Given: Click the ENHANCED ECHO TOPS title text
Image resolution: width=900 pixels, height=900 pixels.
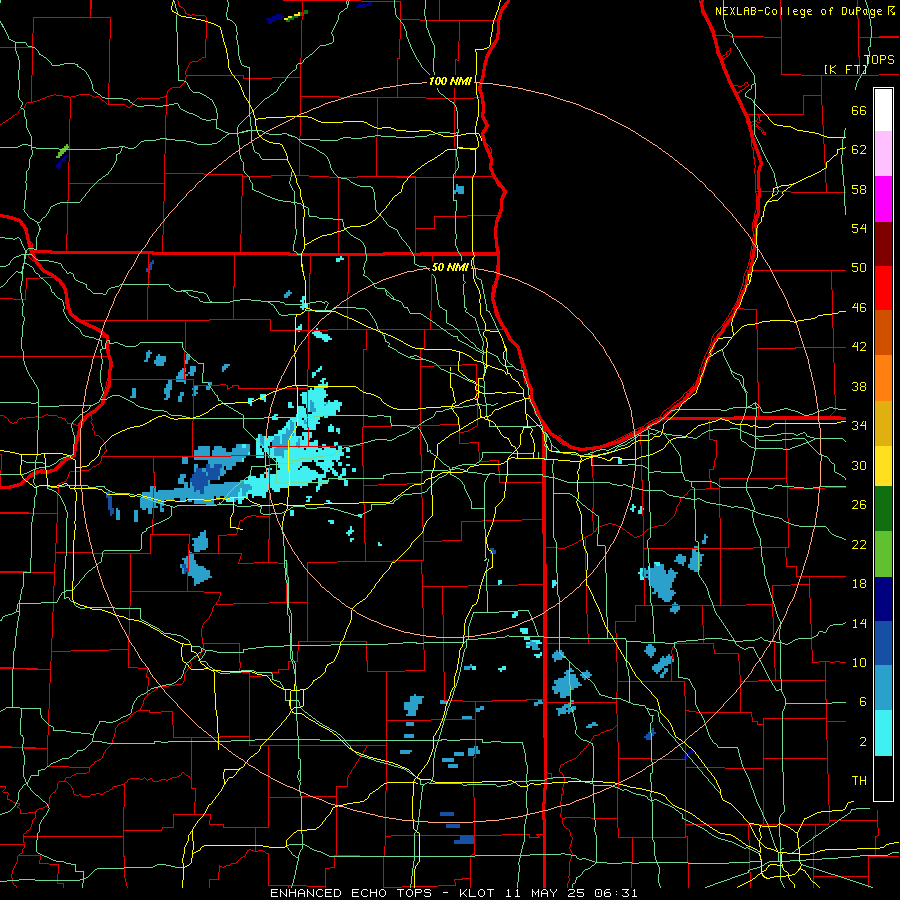Looking at the screenshot, I should 351,893.
